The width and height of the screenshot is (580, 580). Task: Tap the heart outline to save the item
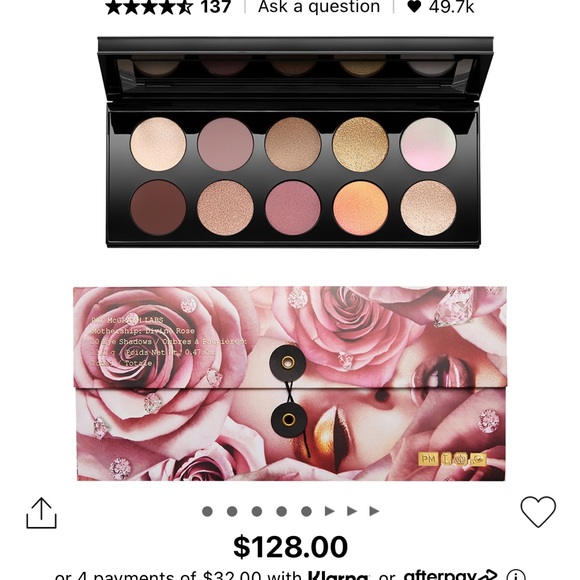coord(538,512)
